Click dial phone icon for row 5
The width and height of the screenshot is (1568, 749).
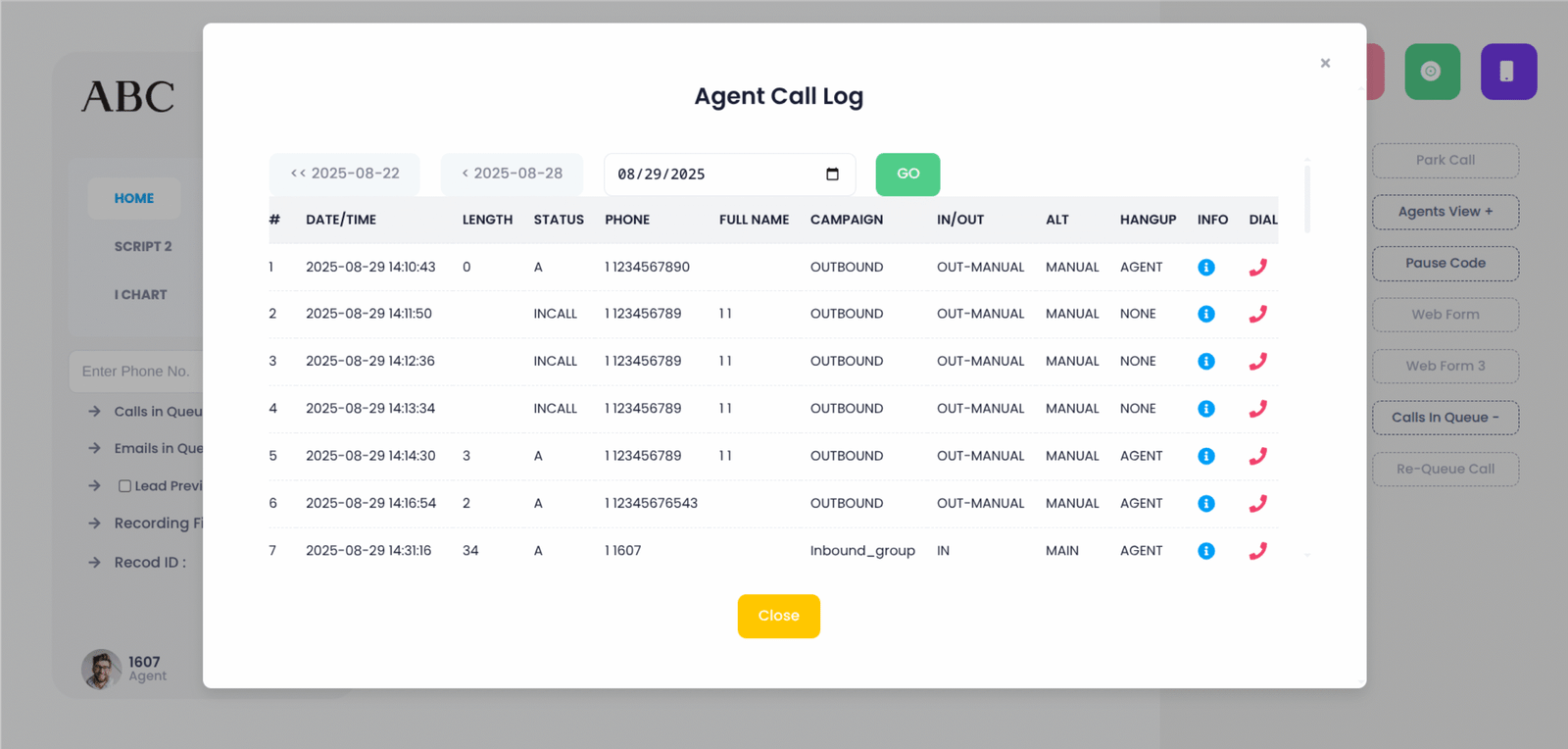[1257, 456]
